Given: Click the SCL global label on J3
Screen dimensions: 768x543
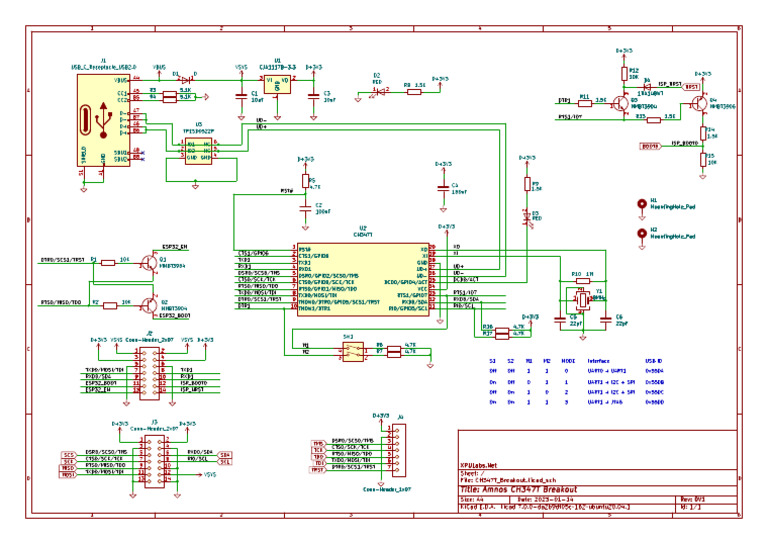Looking at the screenshot, I should click(x=225, y=461).
